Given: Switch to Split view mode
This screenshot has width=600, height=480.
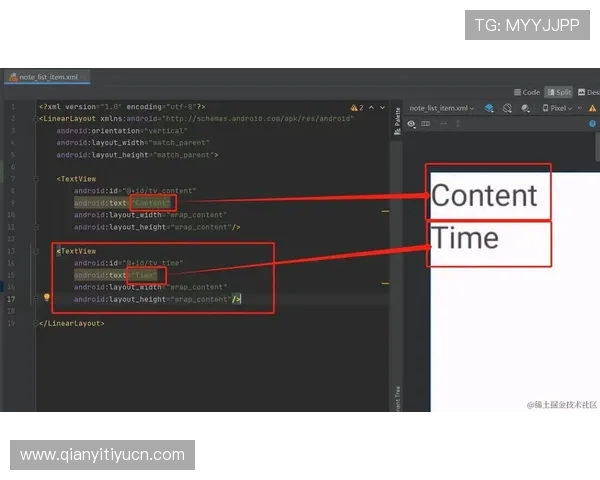Looking at the screenshot, I should [559, 92].
